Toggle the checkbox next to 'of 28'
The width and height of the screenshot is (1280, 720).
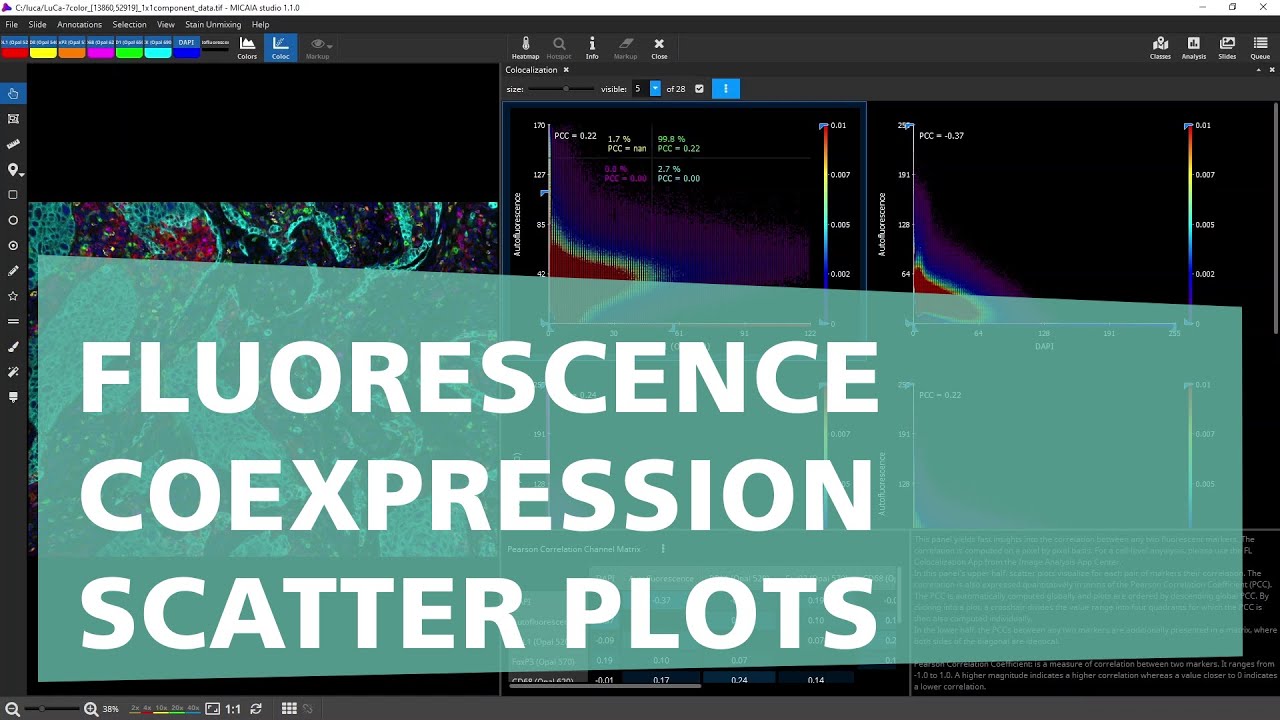click(699, 89)
